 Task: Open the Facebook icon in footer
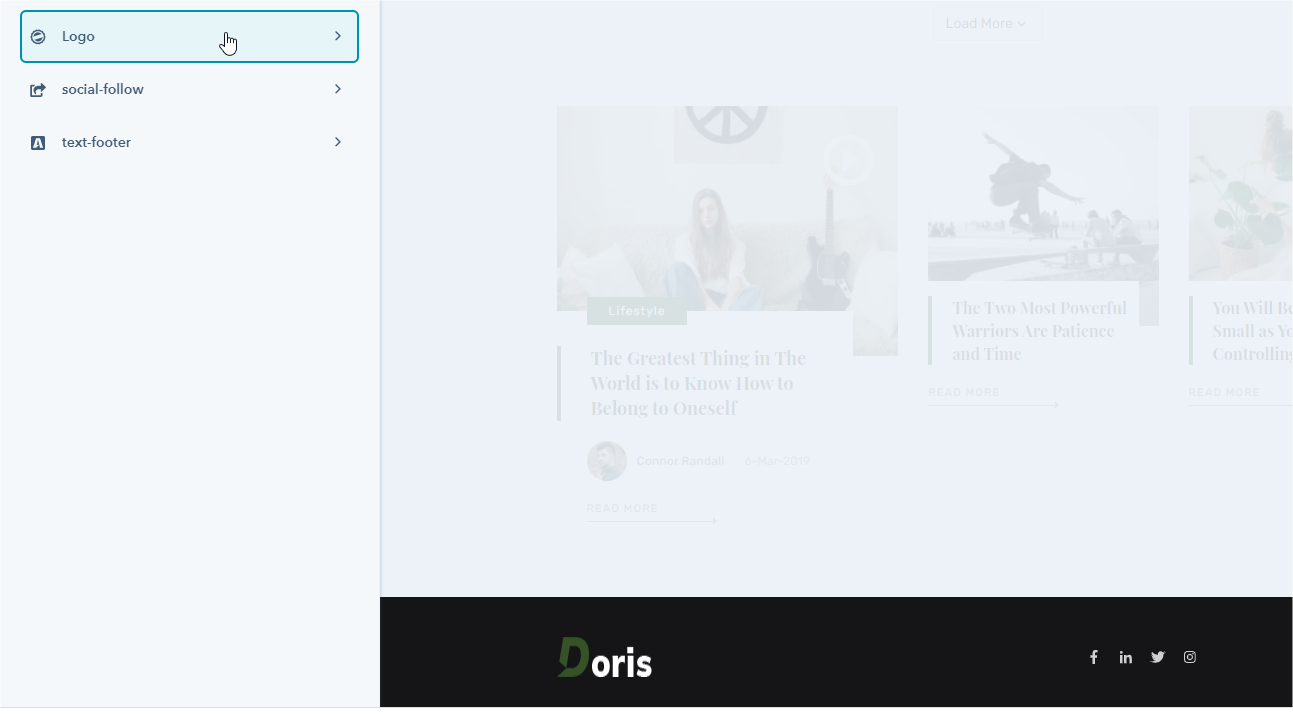(1094, 657)
